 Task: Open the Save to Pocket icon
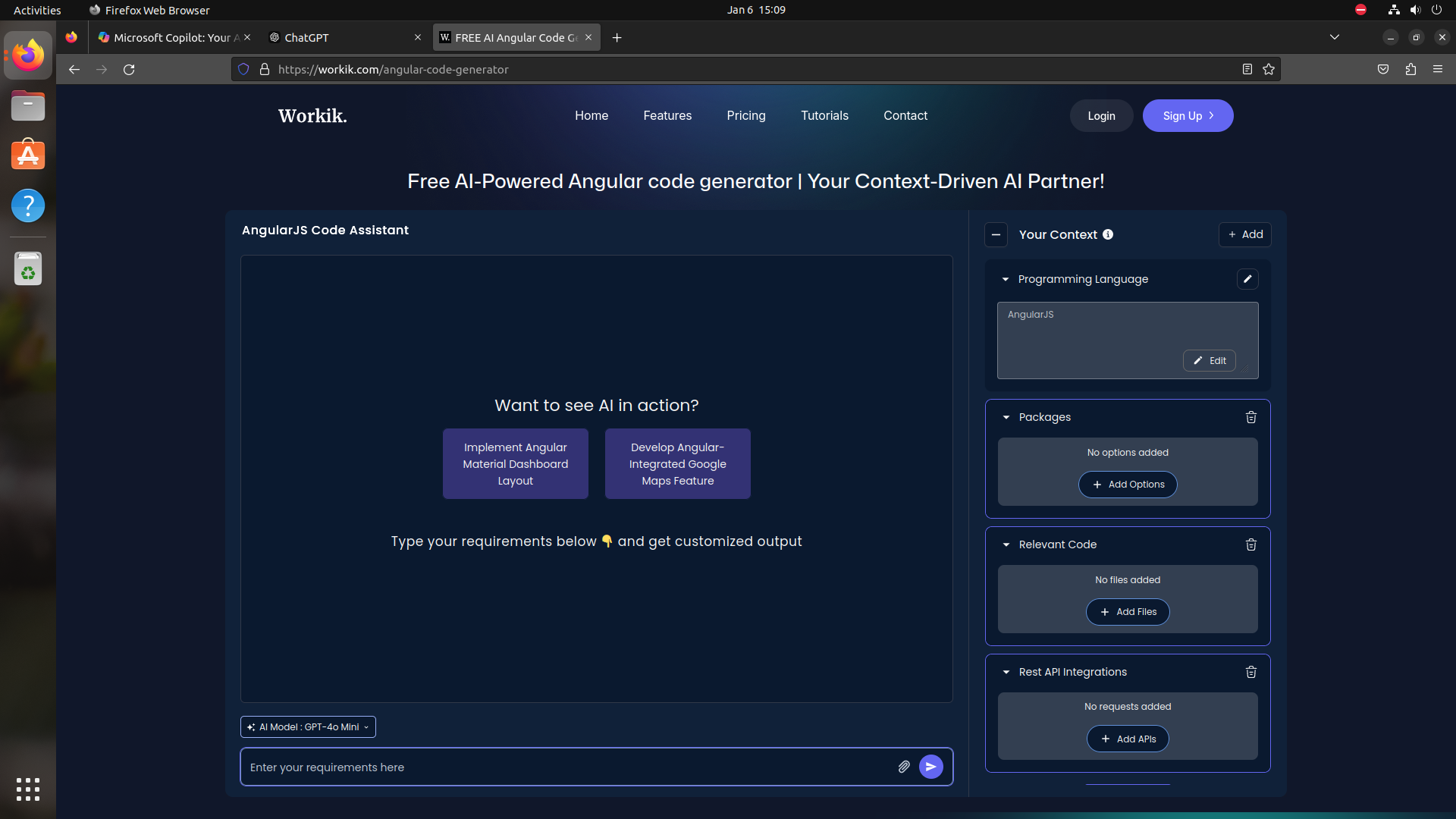point(1383,69)
